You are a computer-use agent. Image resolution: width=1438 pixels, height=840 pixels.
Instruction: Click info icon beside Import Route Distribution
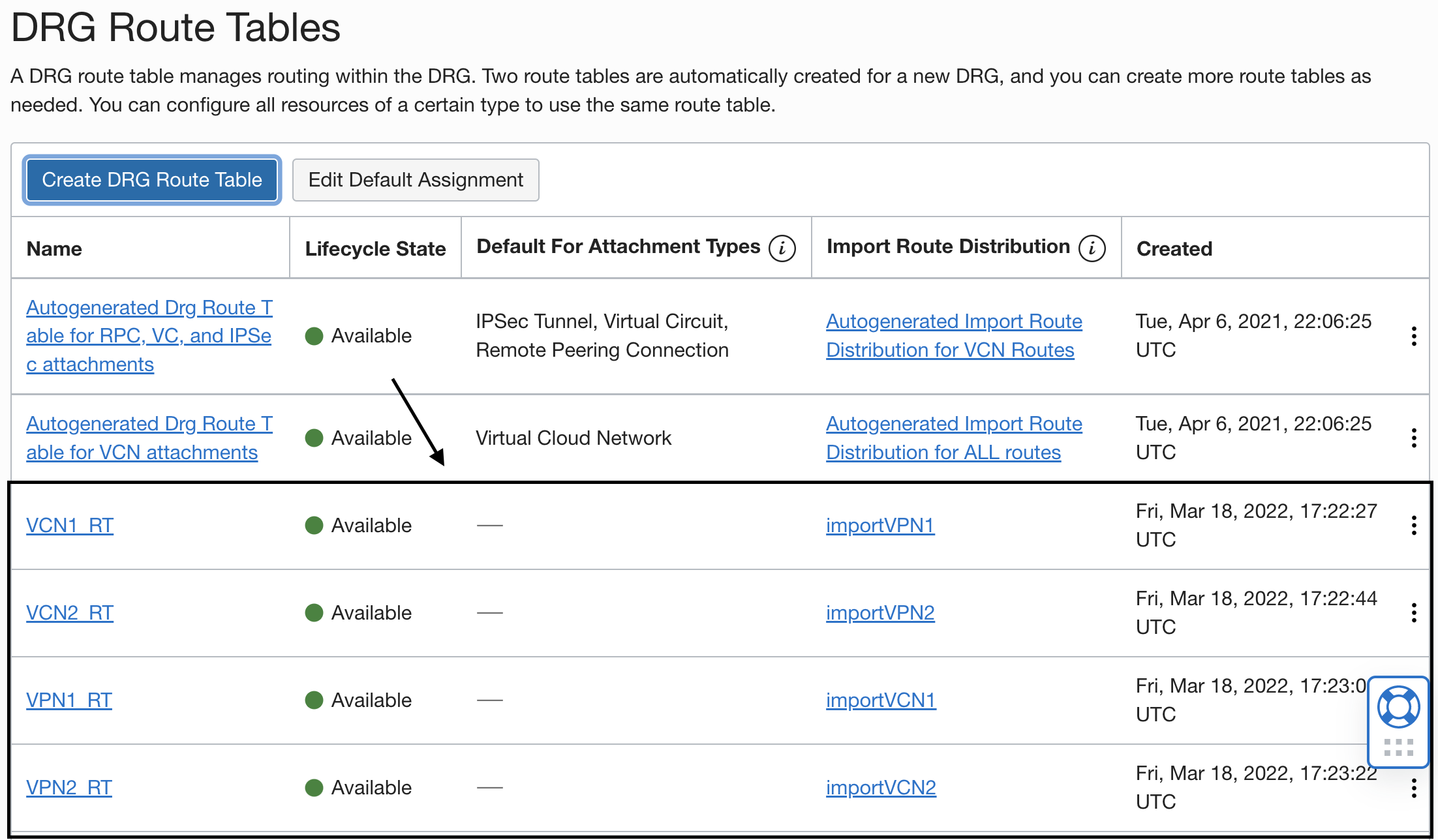1092,248
